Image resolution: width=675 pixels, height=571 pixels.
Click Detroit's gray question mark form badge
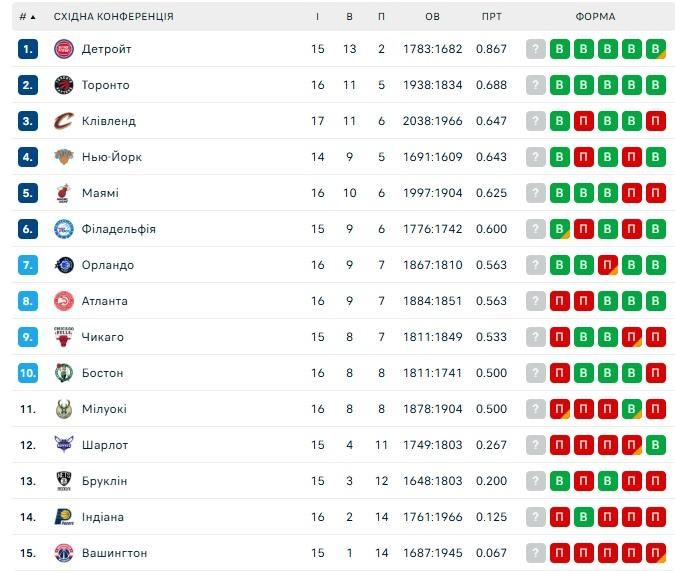536,49
